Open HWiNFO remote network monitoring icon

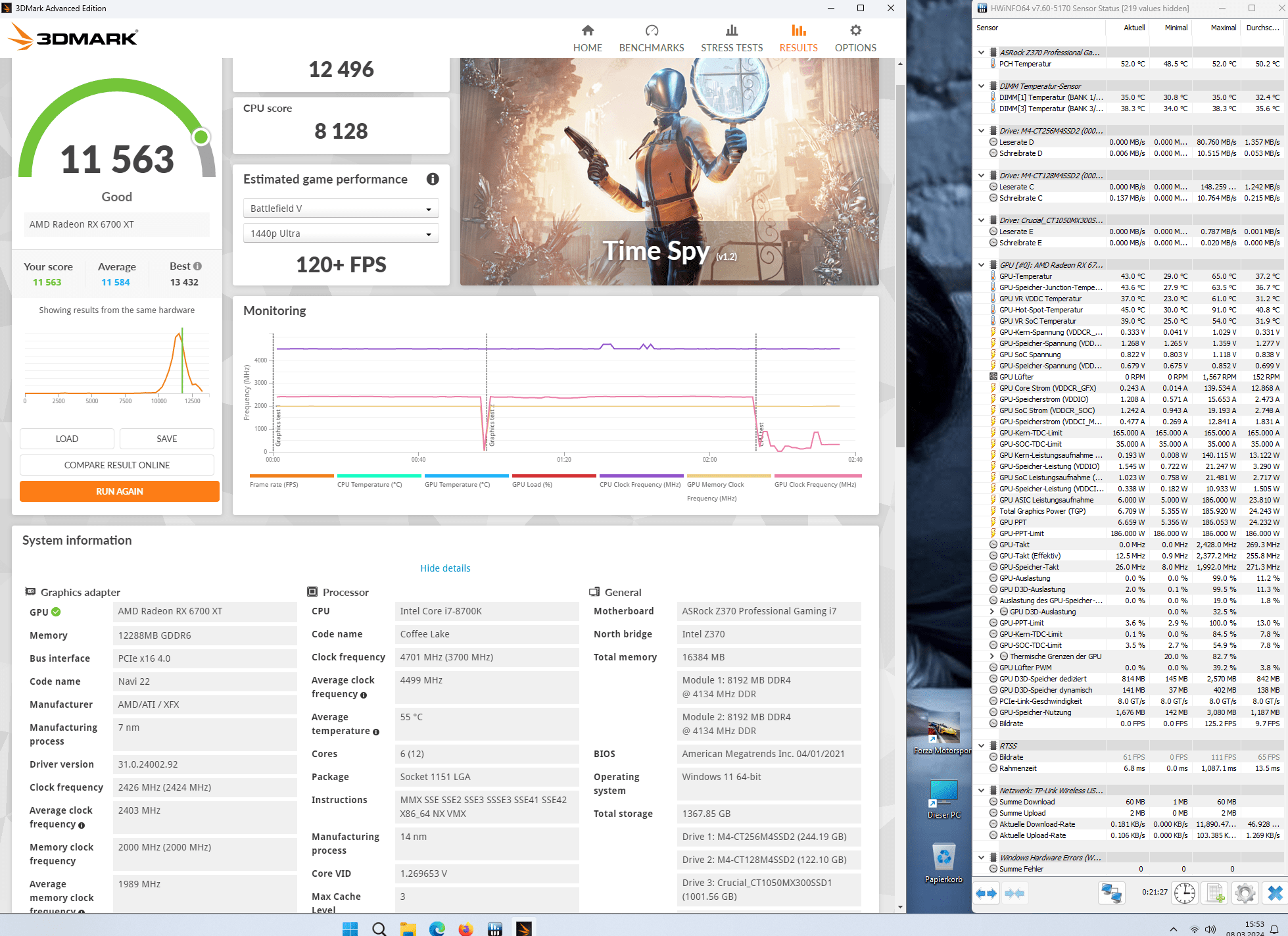pos(1112,893)
